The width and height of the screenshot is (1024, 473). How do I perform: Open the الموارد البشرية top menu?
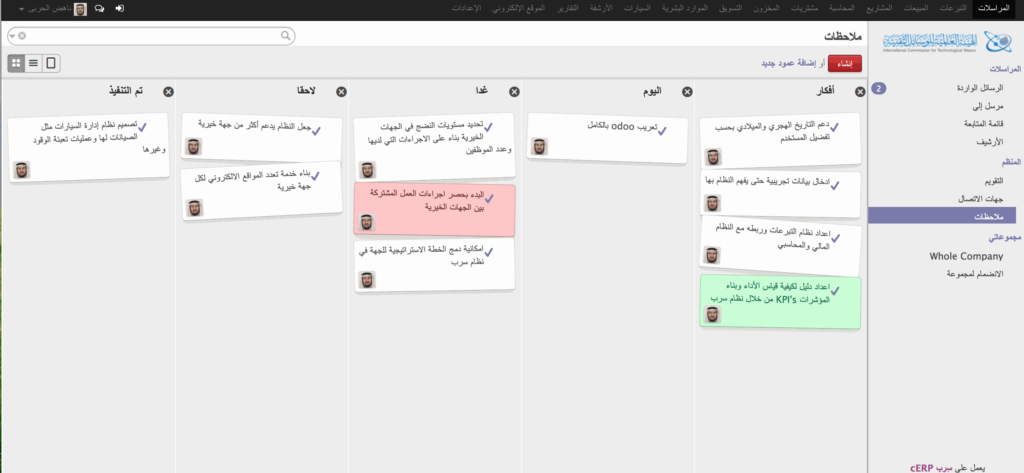683,8
